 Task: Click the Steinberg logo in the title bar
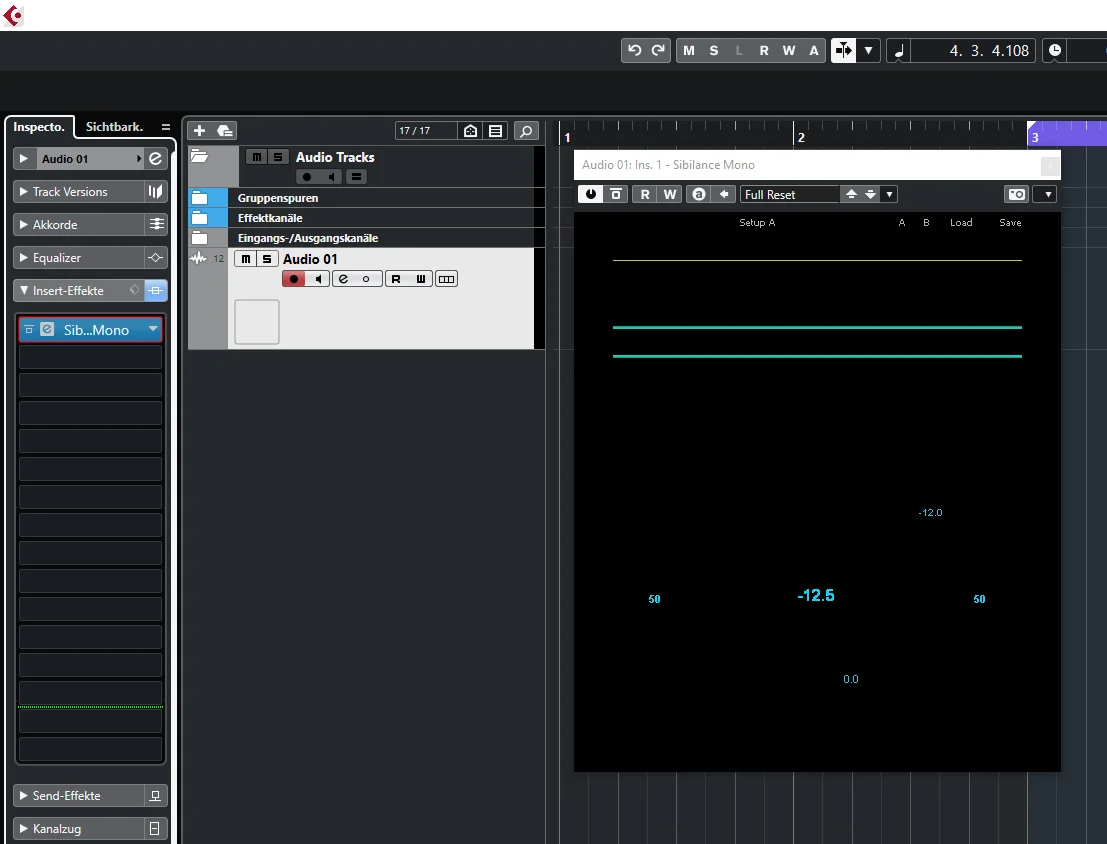pyautogui.click(x=13, y=15)
